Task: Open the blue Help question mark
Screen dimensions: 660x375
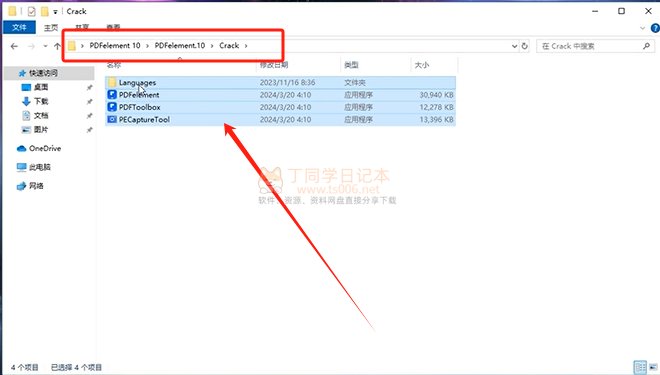Action: point(655,28)
